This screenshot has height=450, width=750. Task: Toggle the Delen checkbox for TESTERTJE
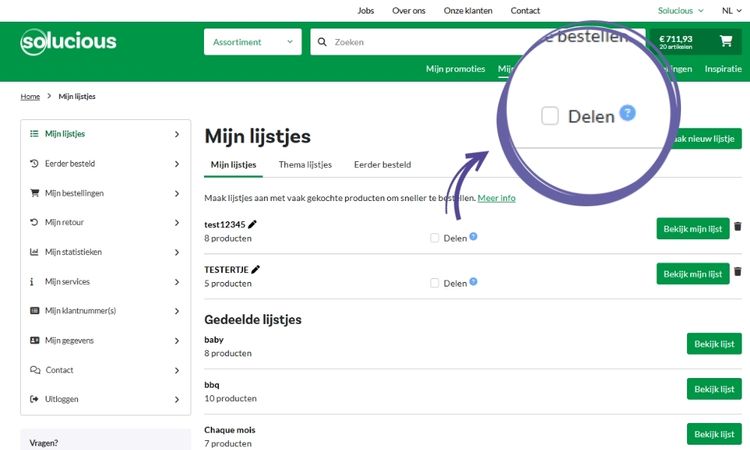pos(434,283)
